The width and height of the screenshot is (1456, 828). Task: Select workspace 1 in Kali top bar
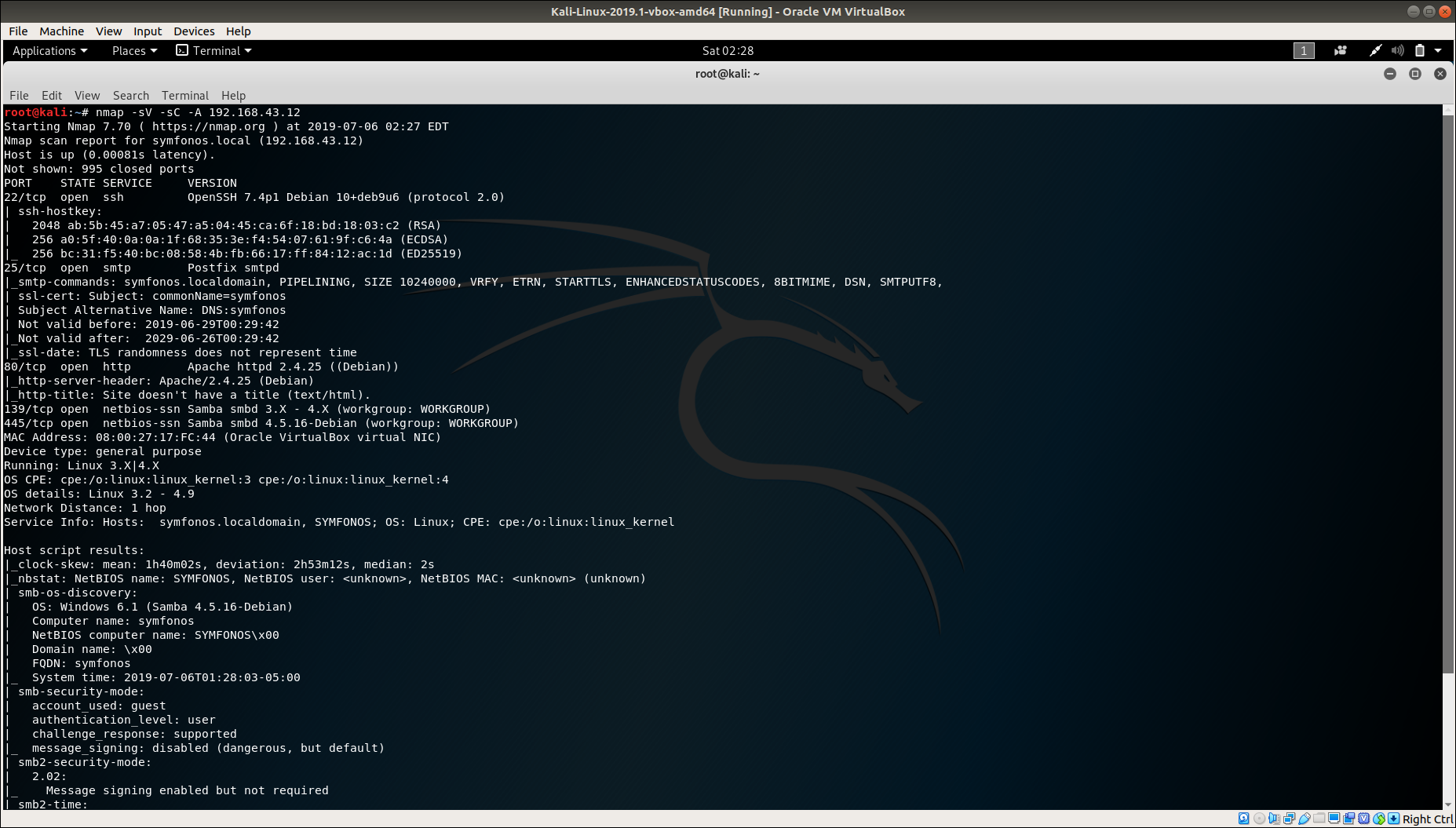pos(1304,50)
